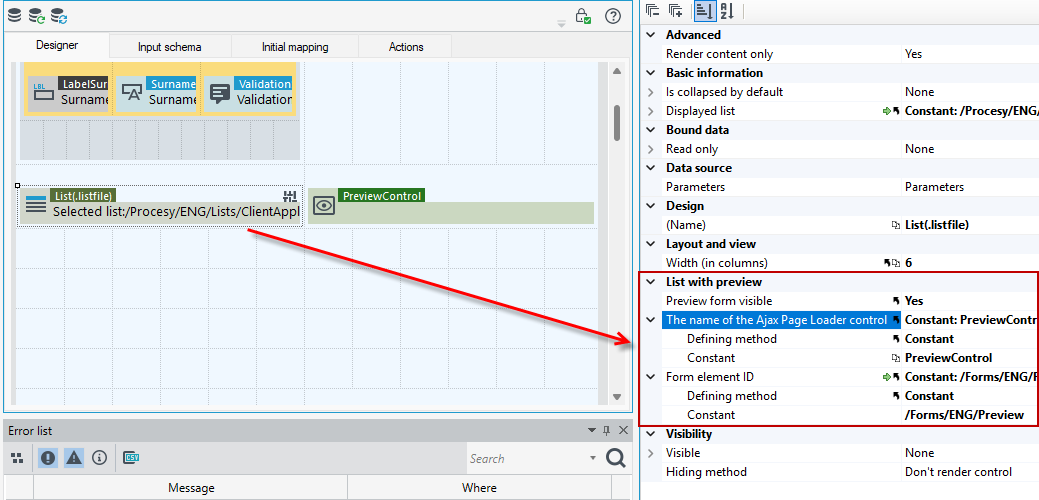Toggle the warnings filter triangle icon
Viewport: 1039px width, 500px height.
(74, 458)
